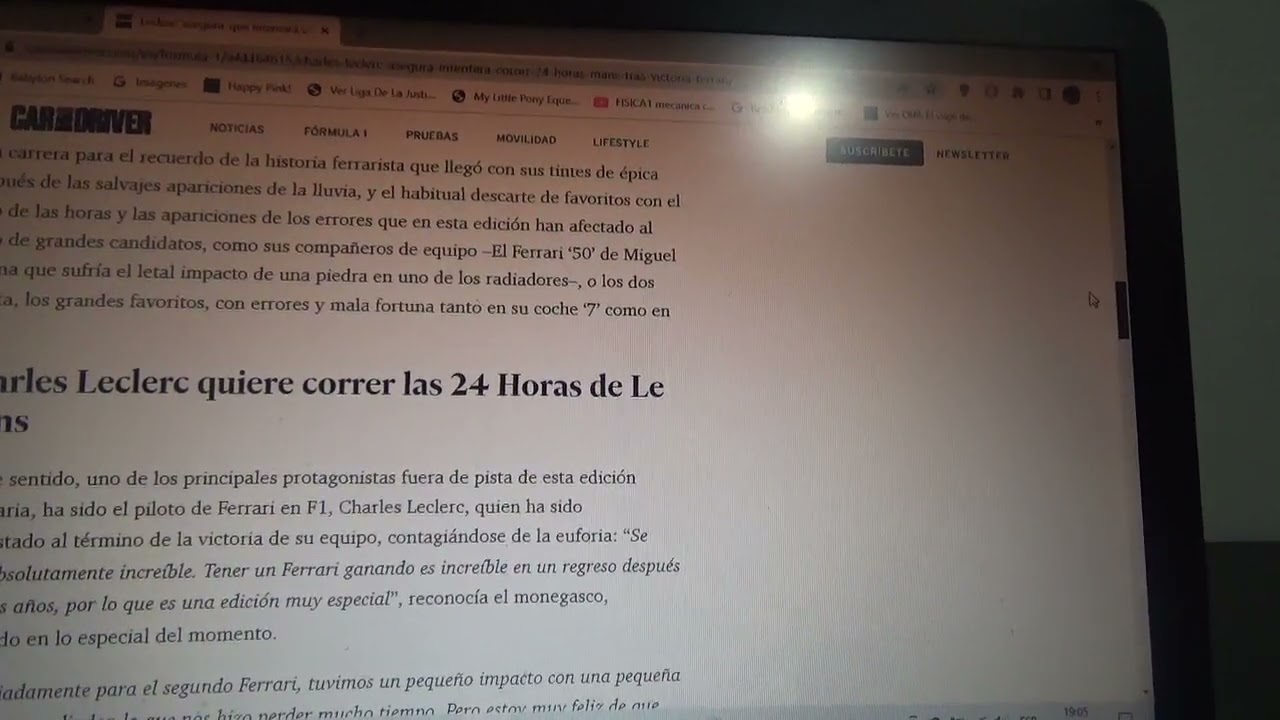This screenshot has height=720, width=1280.
Task: Open the Happy Pink! bookmark
Action: click(x=248, y=87)
